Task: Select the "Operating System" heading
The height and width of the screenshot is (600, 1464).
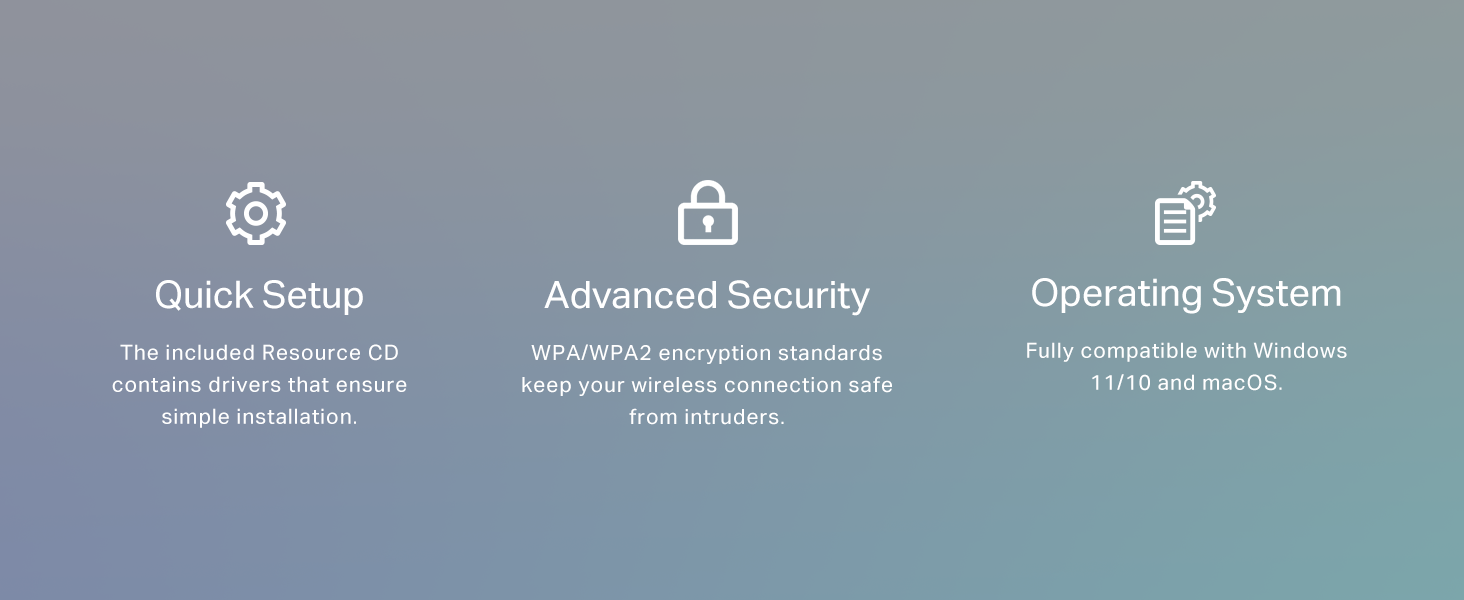Action: pos(1186,293)
